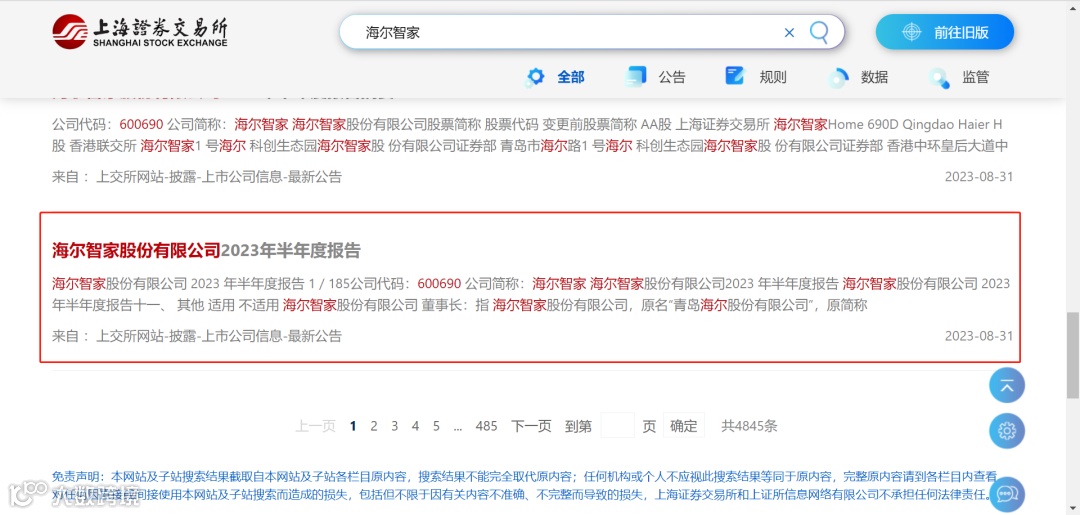Go to results page 5
Screen dimensions: 1080x515
436,426
